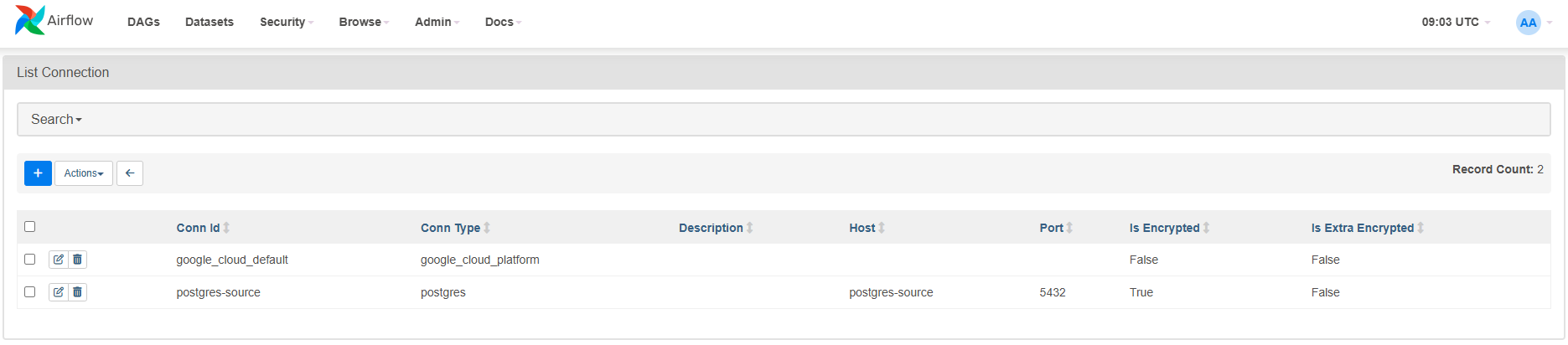Viewport: 1568px width, 345px height.
Task: Edit the postgres-source connection record
Action: coord(58,292)
